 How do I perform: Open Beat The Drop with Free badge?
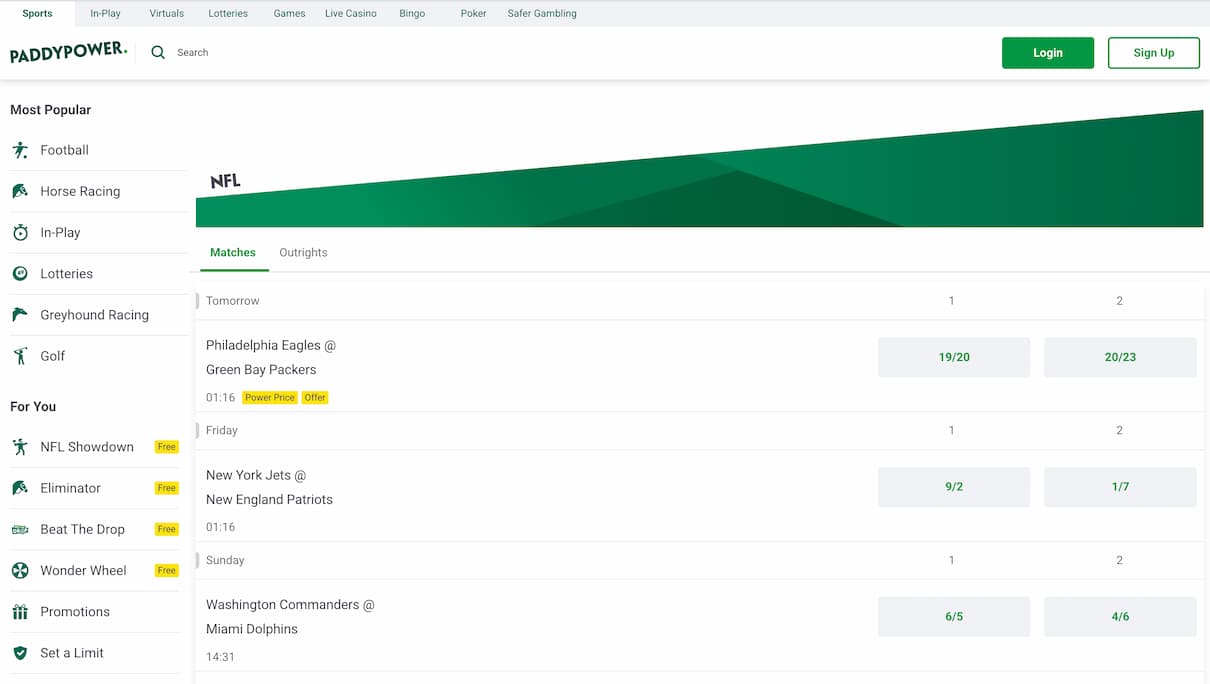coord(81,529)
